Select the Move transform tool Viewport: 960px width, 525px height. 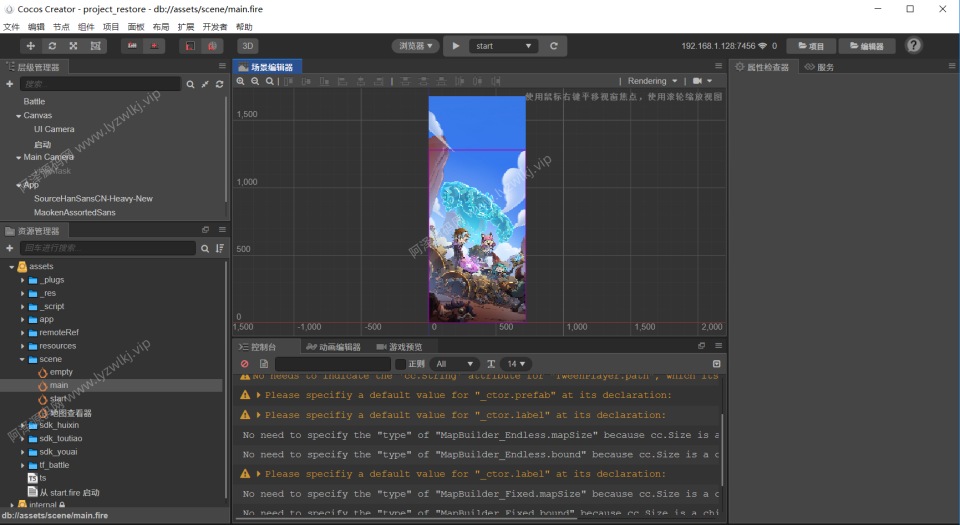[x=30, y=46]
